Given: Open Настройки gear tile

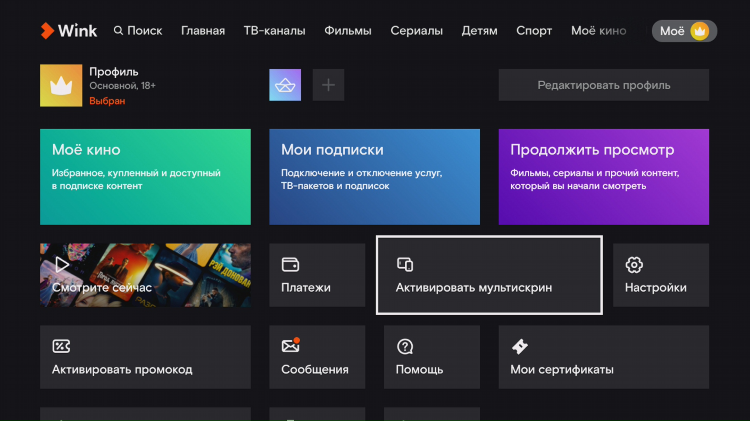Looking at the screenshot, I should click(661, 275).
